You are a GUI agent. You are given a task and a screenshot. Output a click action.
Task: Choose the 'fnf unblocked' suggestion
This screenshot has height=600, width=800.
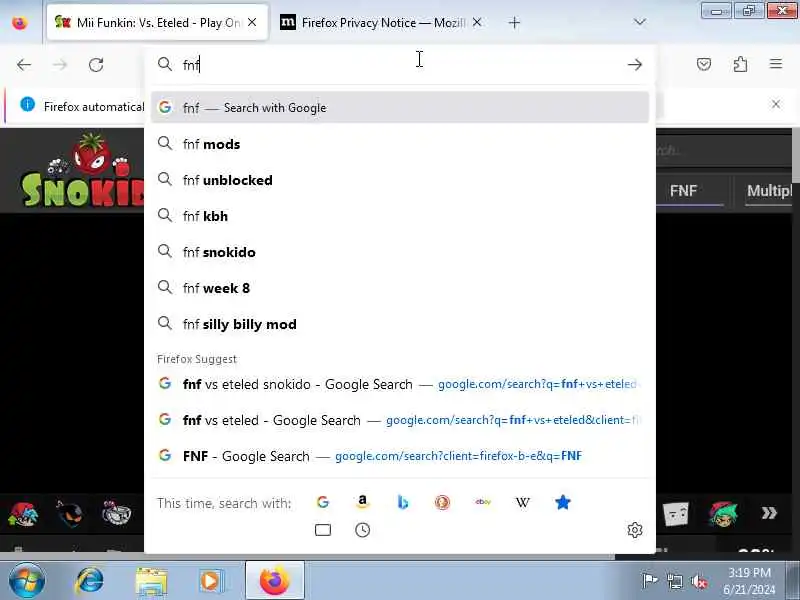pos(400,180)
